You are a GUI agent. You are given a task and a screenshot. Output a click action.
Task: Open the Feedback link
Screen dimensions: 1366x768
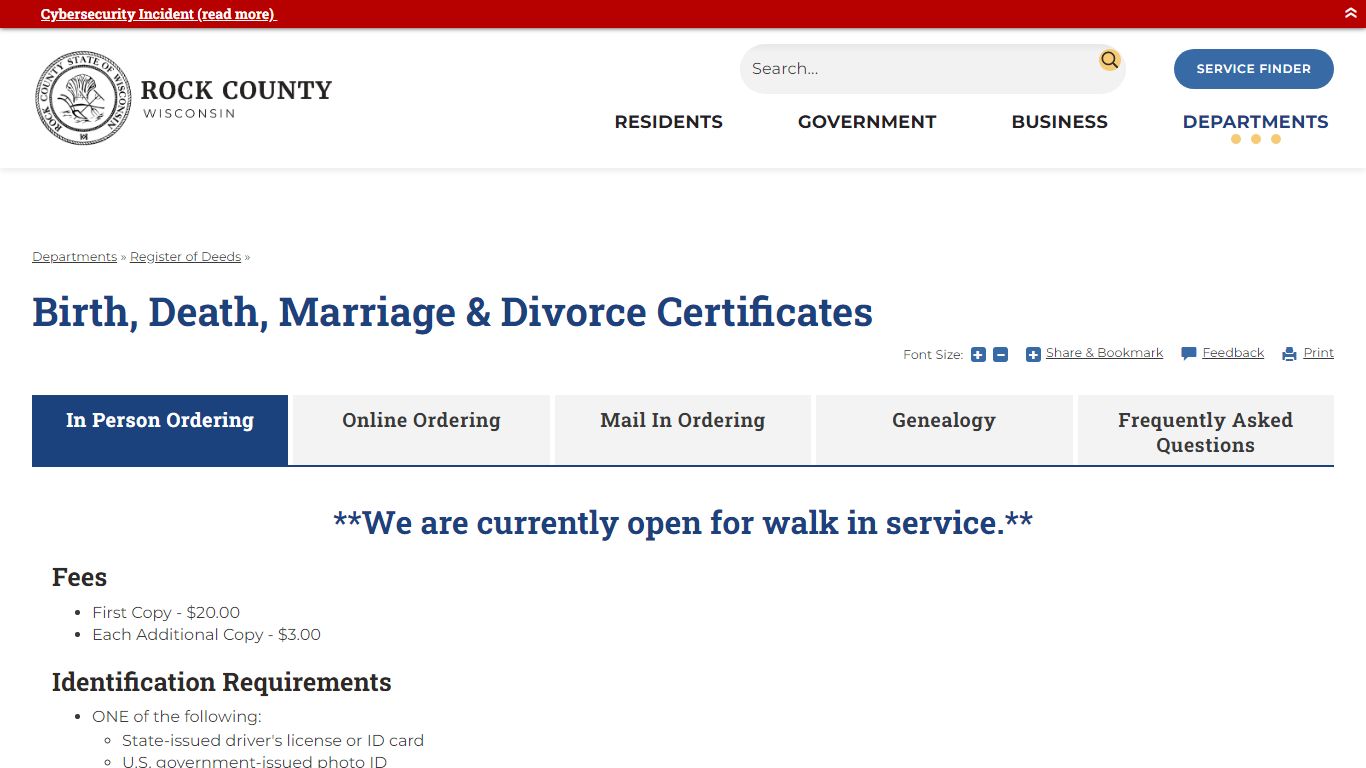tap(1233, 353)
